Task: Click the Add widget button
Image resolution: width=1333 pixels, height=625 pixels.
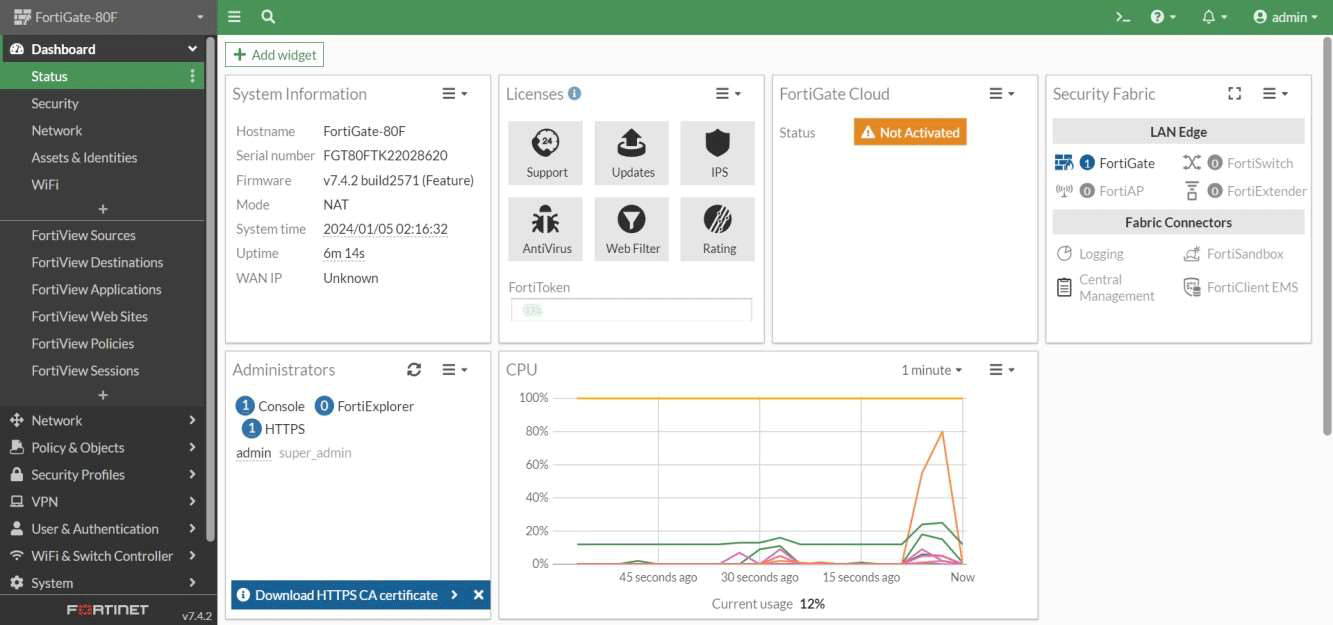Action: click(275, 55)
